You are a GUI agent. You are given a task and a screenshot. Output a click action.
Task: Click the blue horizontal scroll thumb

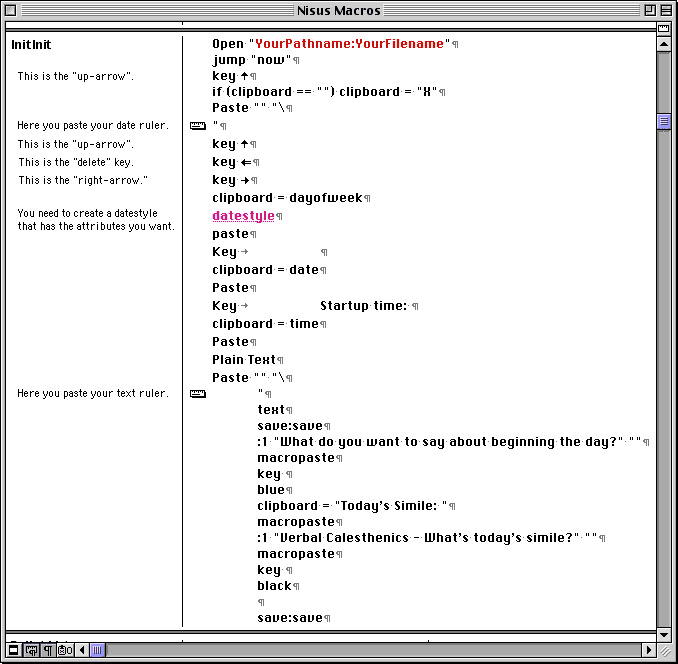[x=97, y=650]
